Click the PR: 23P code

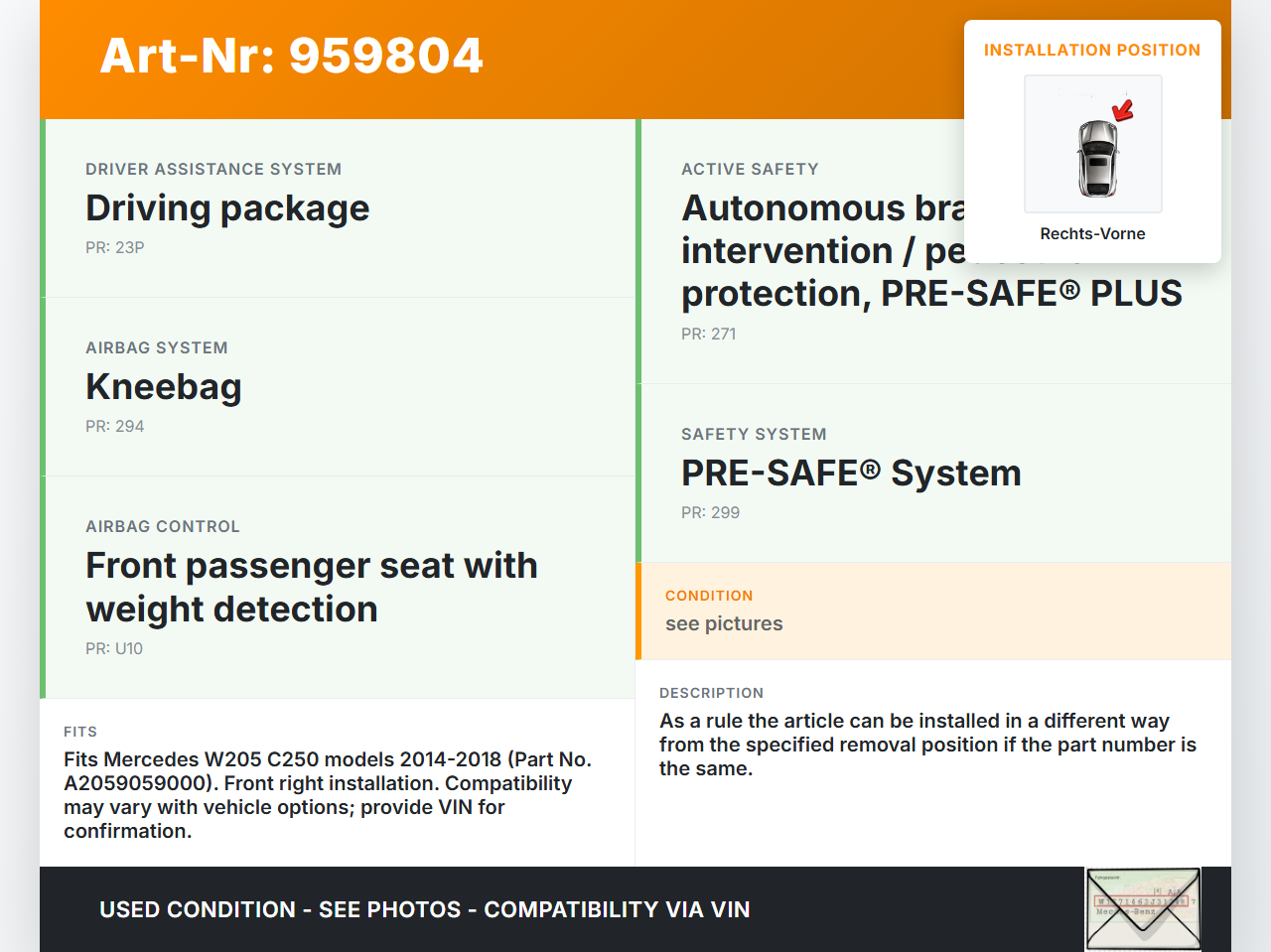(115, 248)
